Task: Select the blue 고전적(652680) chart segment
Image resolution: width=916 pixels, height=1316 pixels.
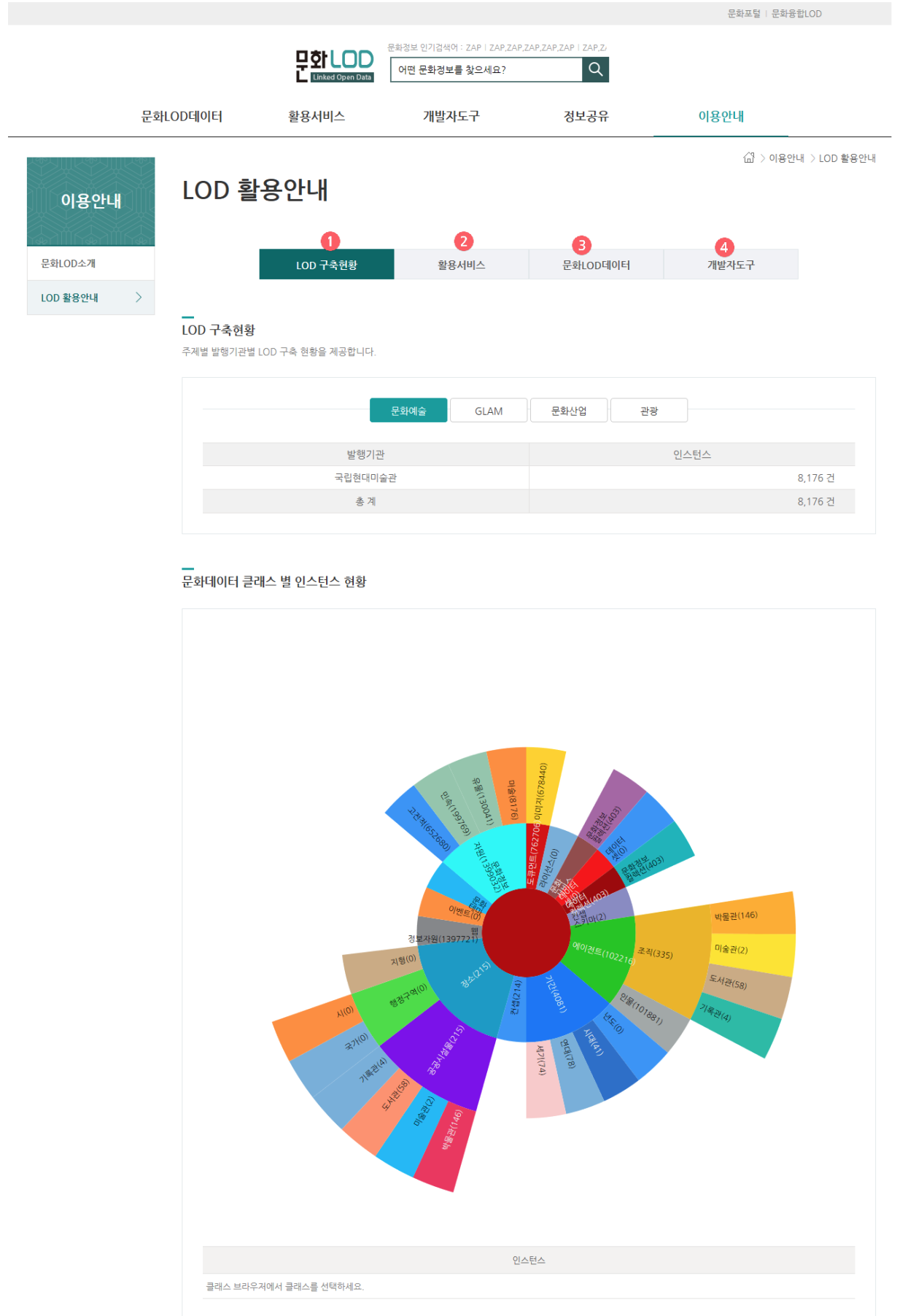Action: tap(423, 826)
